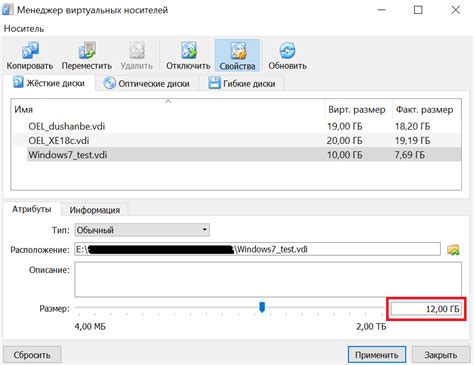Click the Применить button
The height and width of the screenshot is (365, 474).
pos(377,355)
